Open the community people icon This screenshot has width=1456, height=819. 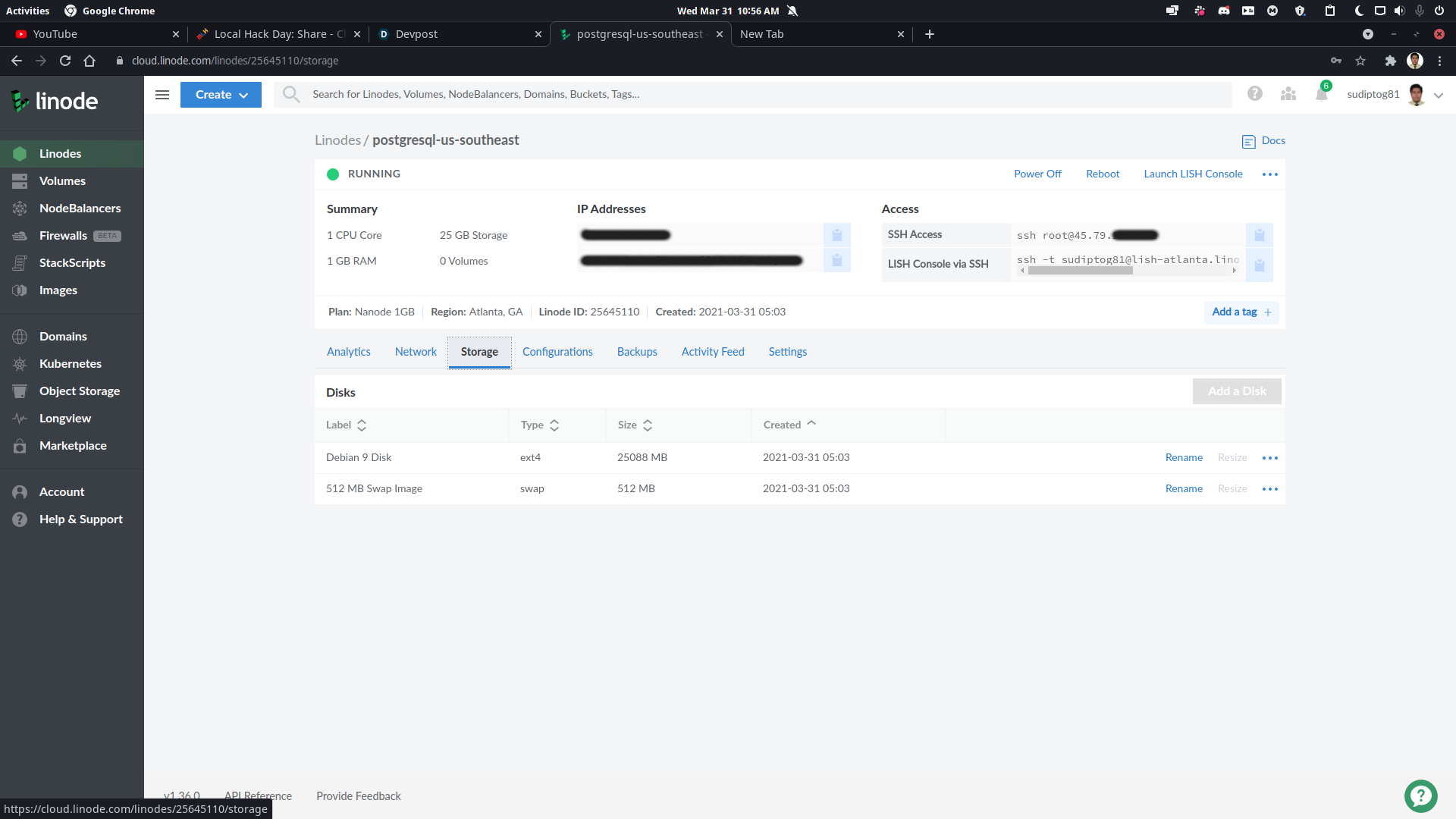(1288, 94)
